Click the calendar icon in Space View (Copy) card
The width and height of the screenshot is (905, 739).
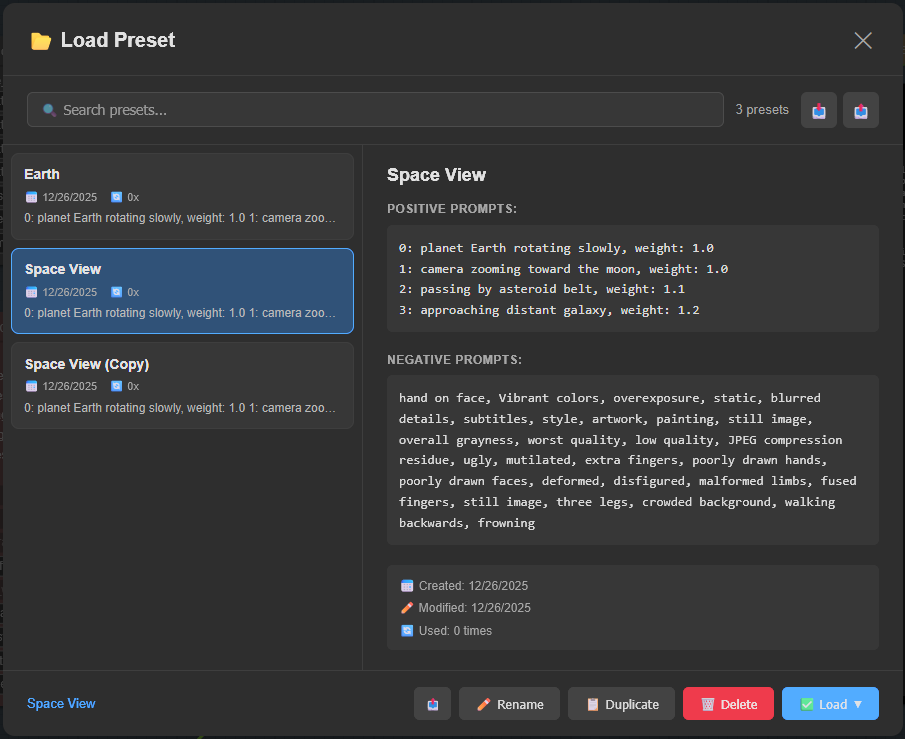32,386
